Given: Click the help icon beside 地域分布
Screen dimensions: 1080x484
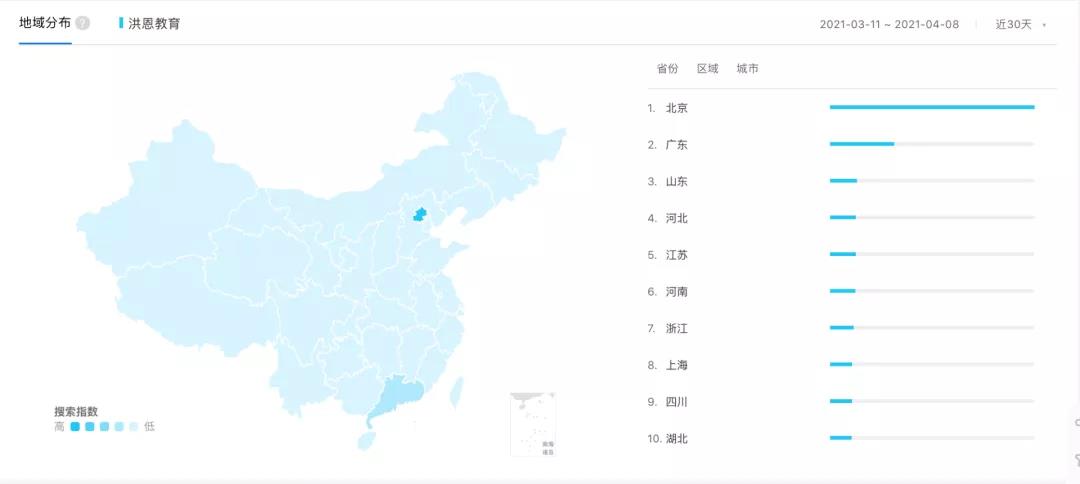Looking at the screenshot, I should tap(82, 23).
